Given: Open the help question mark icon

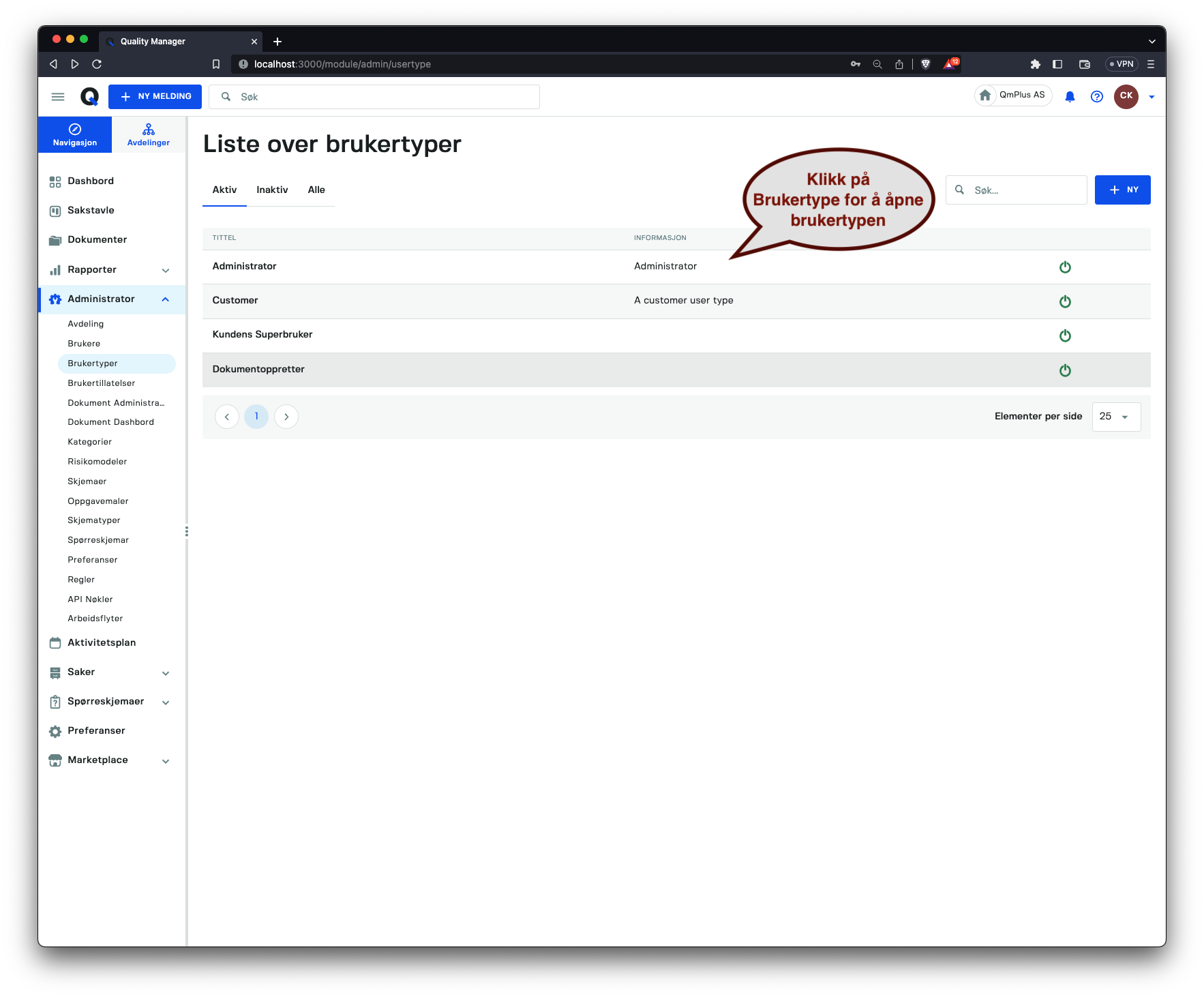Looking at the screenshot, I should coord(1096,97).
